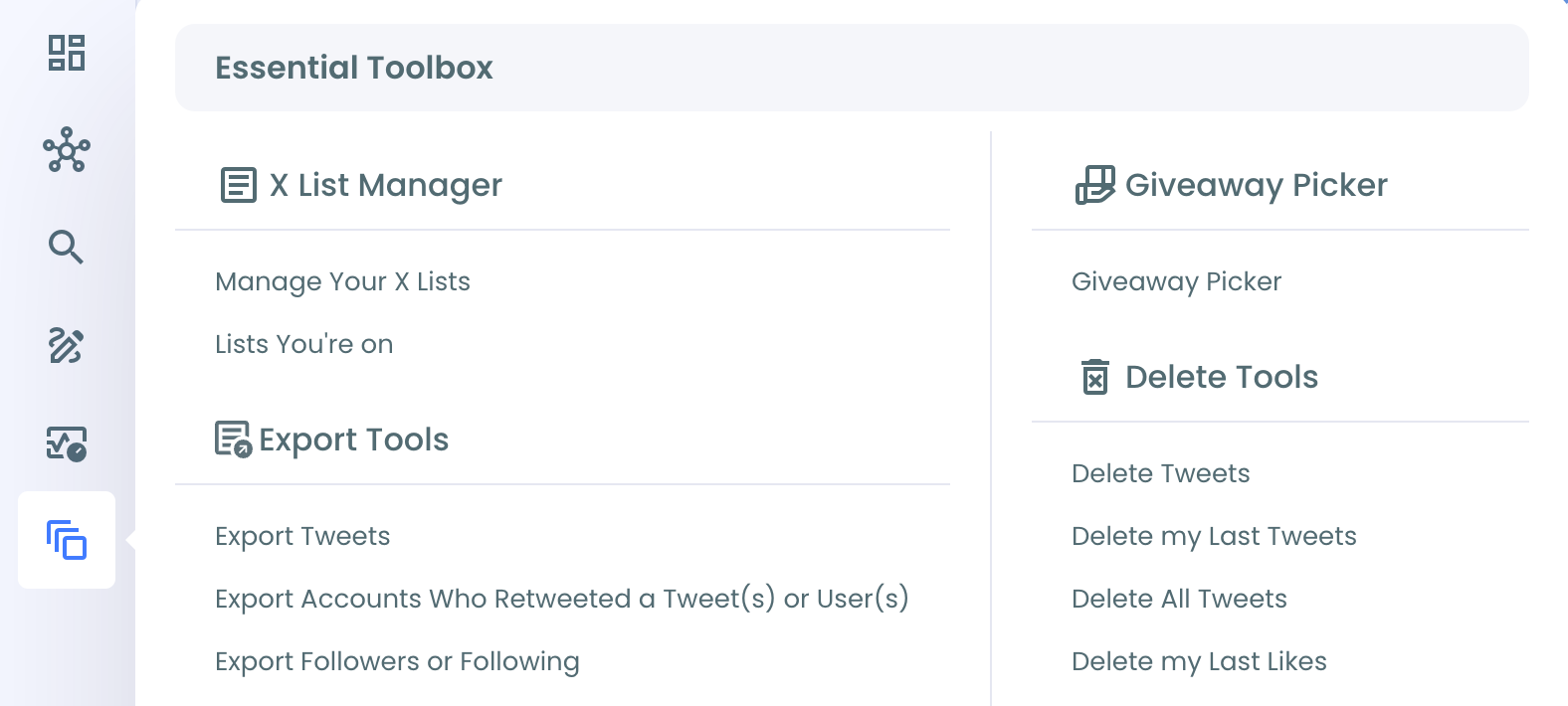Select the search magnifier icon in sidebar

click(67, 247)
